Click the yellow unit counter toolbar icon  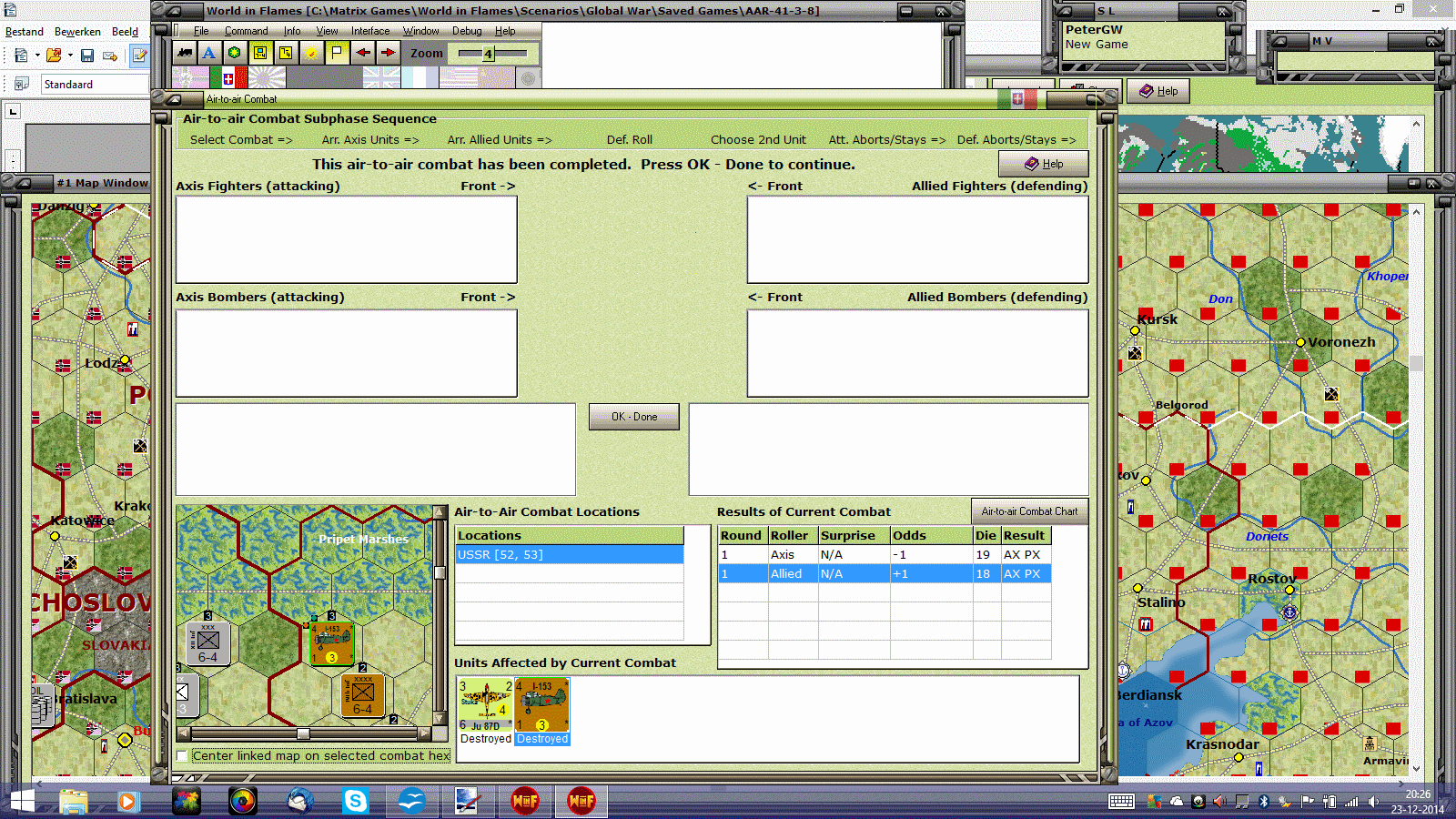260,53
